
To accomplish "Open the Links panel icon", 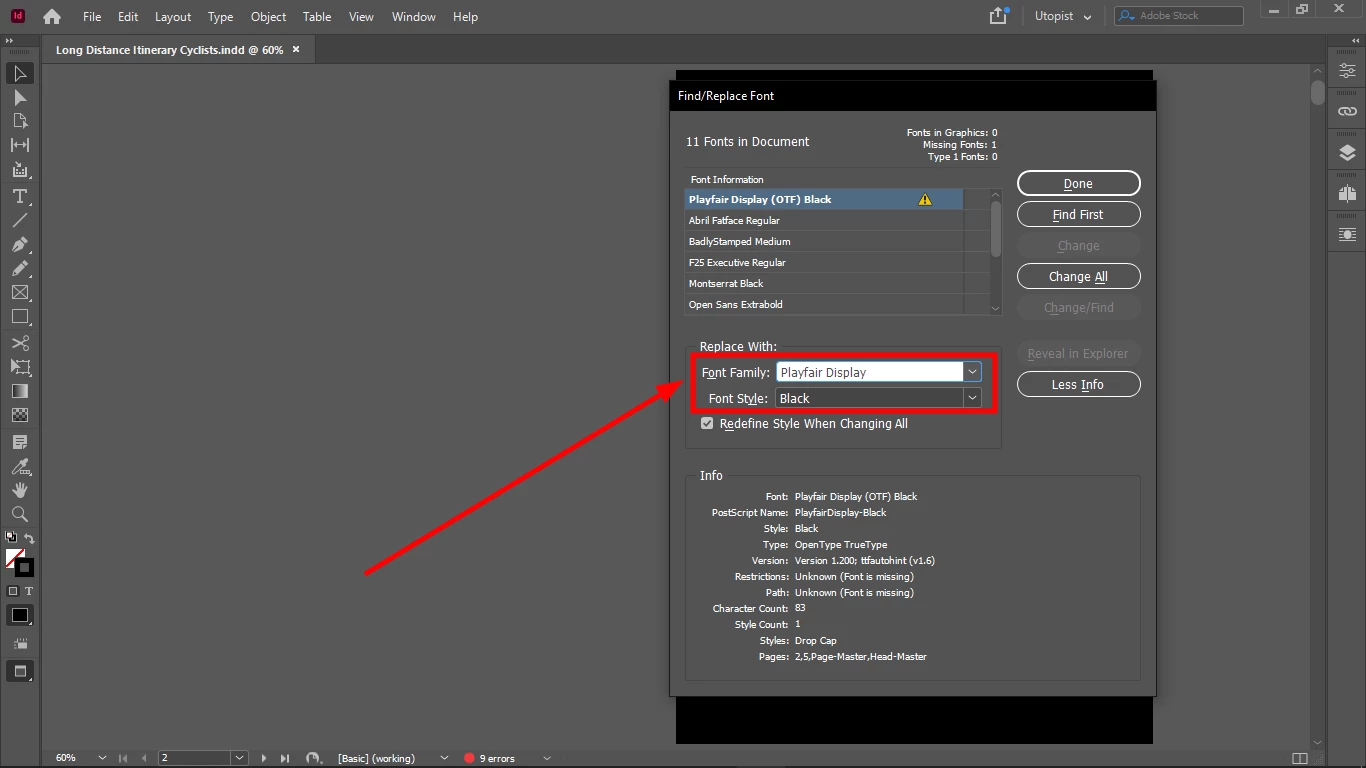I will [1347, 111].
